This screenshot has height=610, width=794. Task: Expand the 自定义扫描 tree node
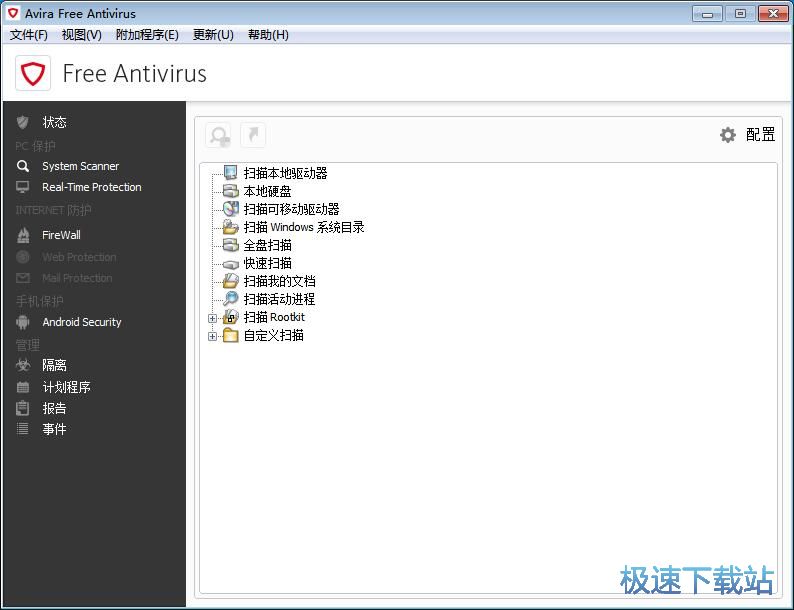pyautogui.click(x=213, y=336)
